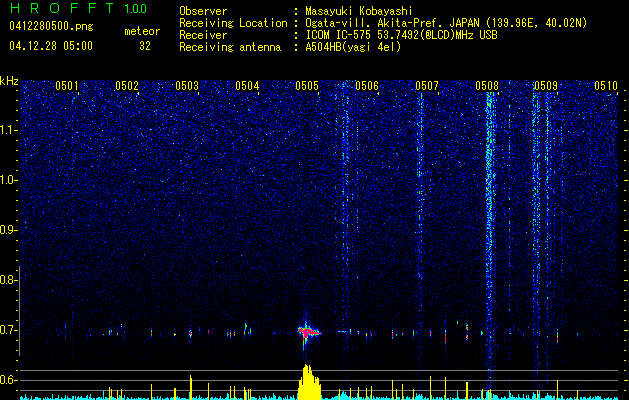Click the tall yellow power peak below 0505
This screenshot has width=629, height=400.
(309, 382)
